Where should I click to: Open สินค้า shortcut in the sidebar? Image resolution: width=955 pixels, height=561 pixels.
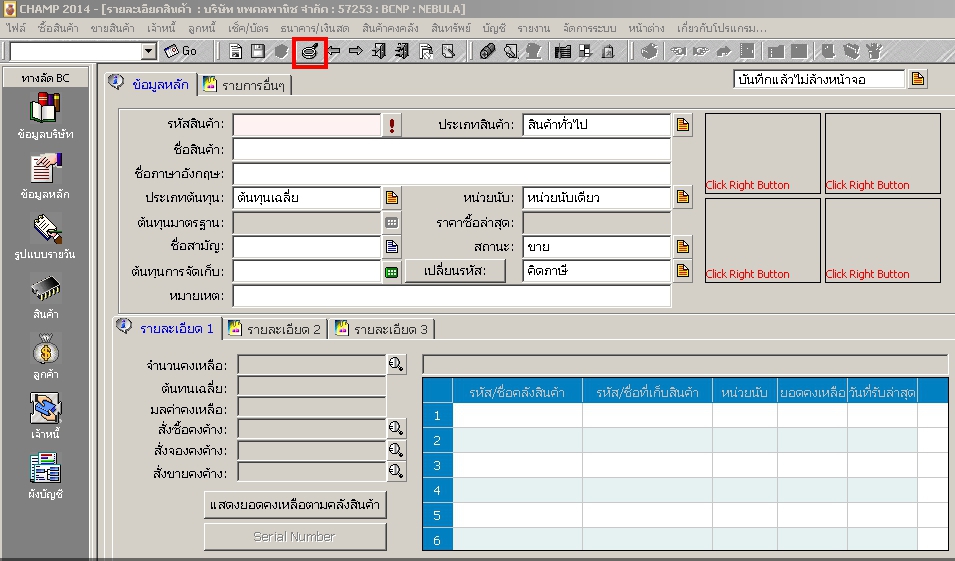pyautogui.click(x=45, y=297)
